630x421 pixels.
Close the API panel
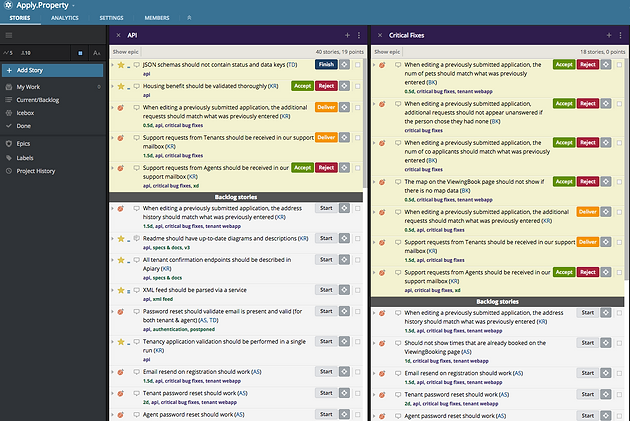pyautogui.click(x=119, y=35)
